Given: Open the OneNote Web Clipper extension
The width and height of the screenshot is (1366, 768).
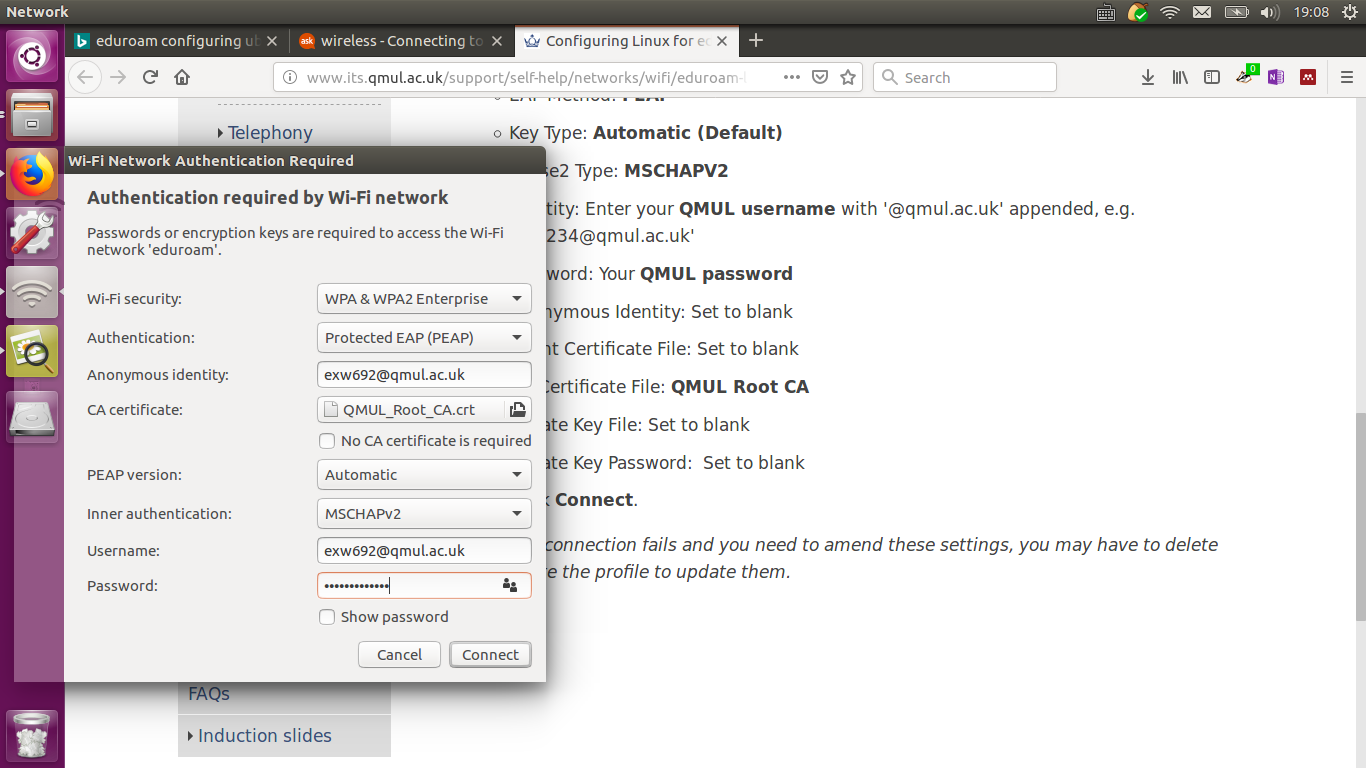Looking at the screenshot, I should pyautogui.click(x=1276, y=77).
